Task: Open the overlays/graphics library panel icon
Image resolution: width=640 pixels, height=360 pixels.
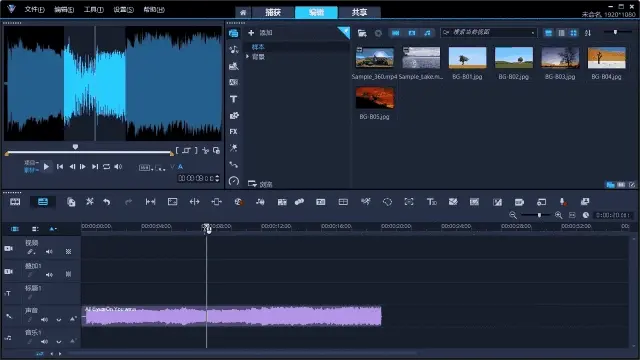Action: click(x=233, y=116)
